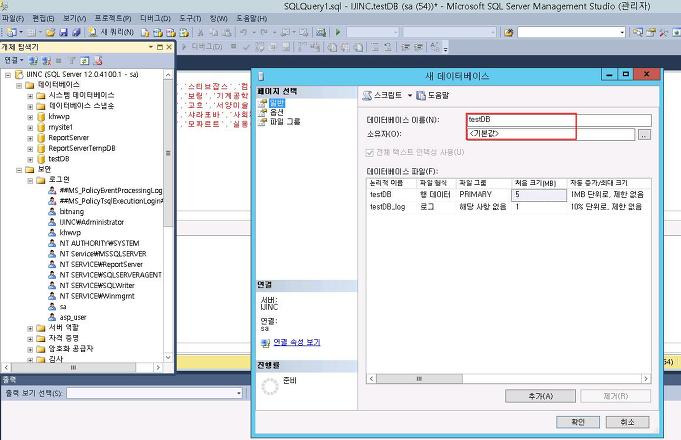Select asp_user login in tree
681x440 pixels.
(73, 318)
